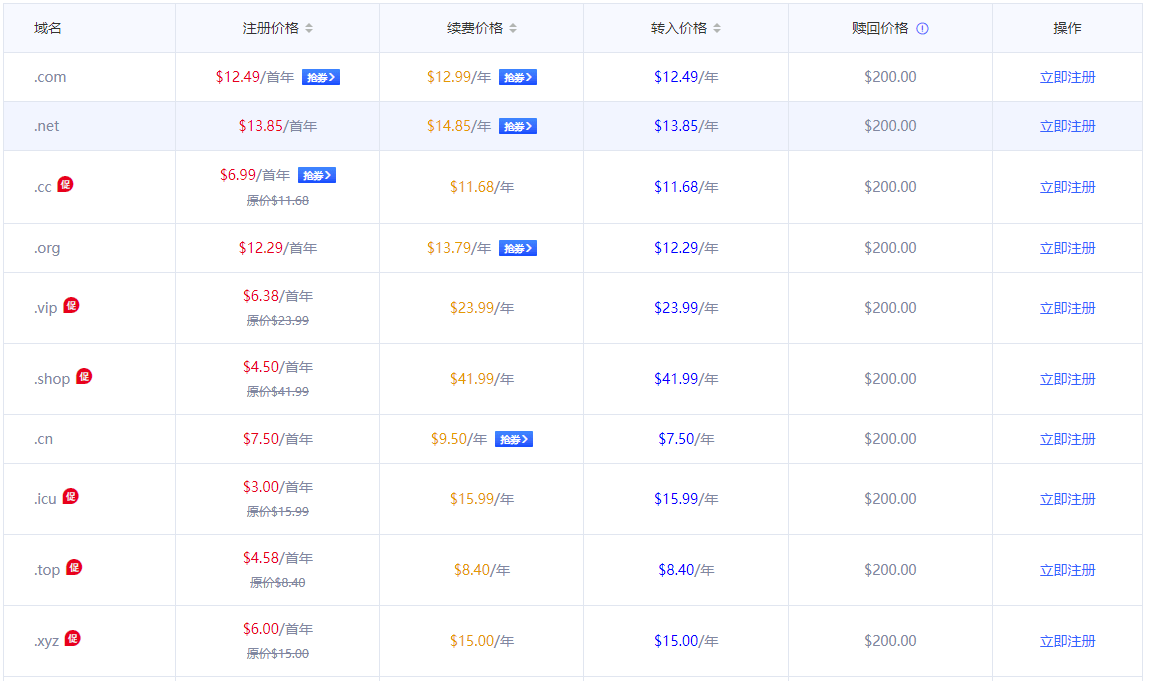
Task: Click promo badge next to .icu
Action: (x=70, y=496)
